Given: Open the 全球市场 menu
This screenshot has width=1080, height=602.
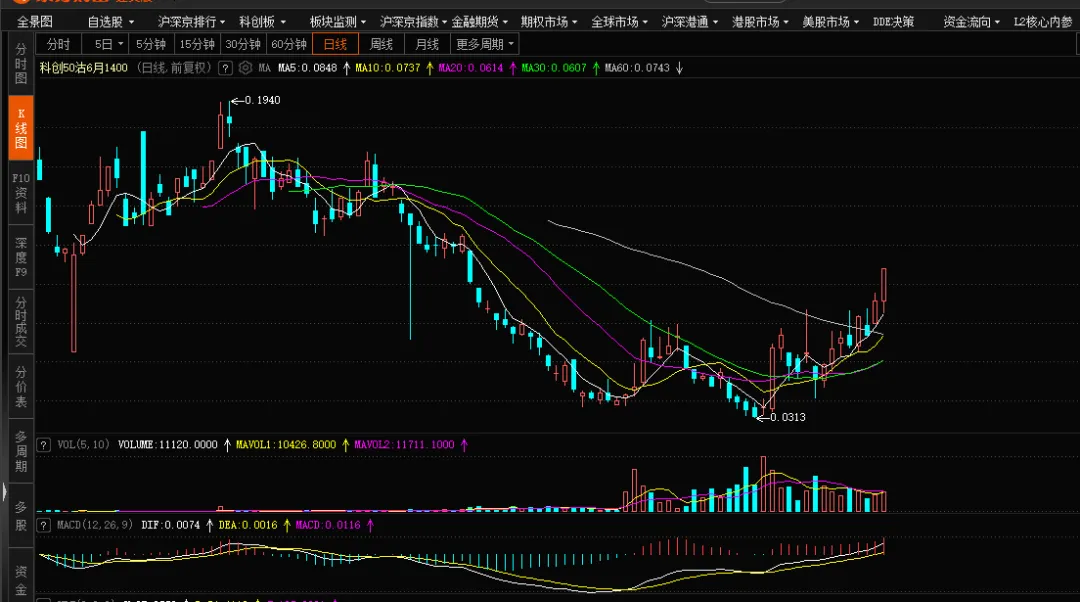Looking at the screenshot, I should (619, 22).
